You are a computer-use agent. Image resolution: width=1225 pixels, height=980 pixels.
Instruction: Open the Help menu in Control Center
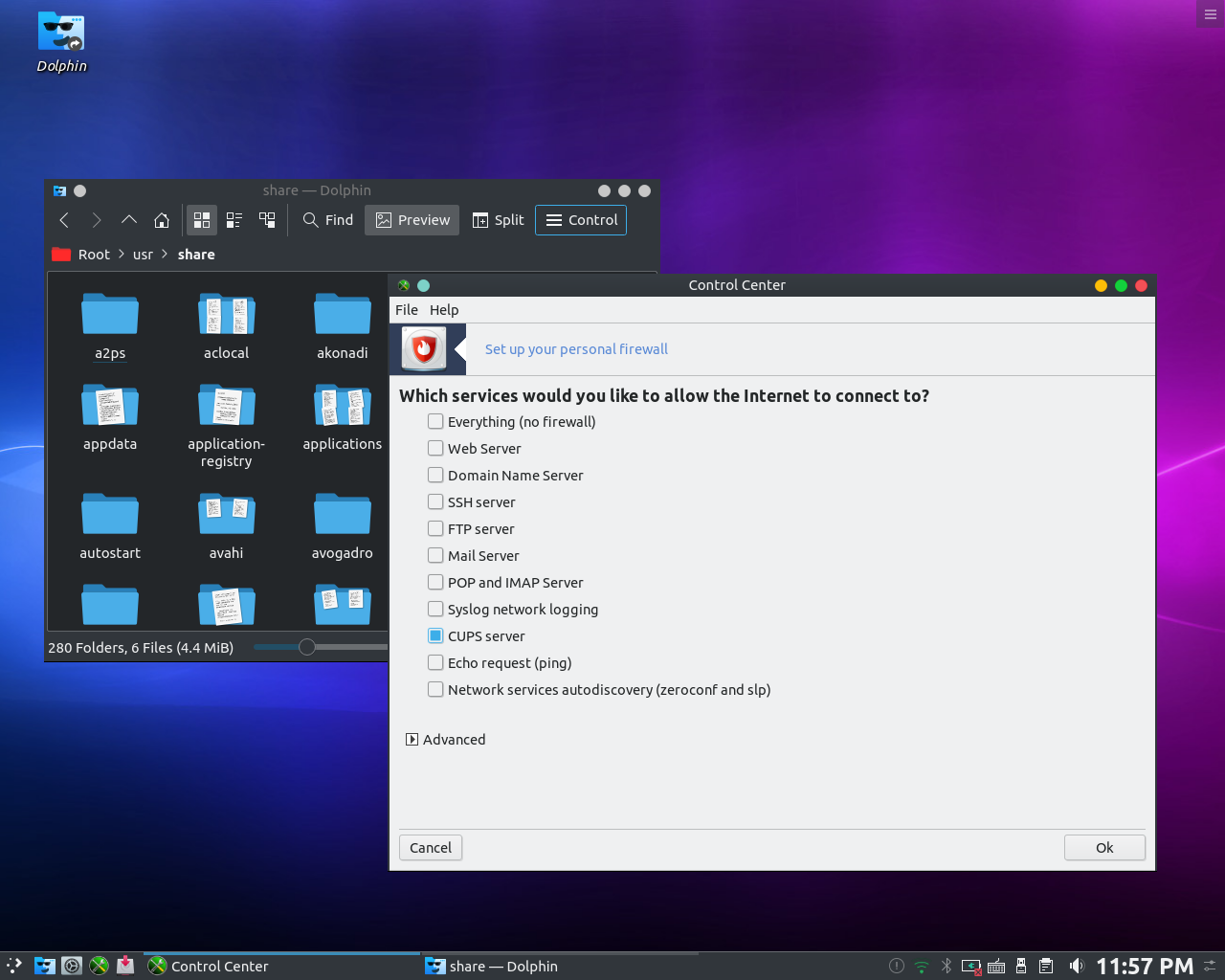[444, 310]
